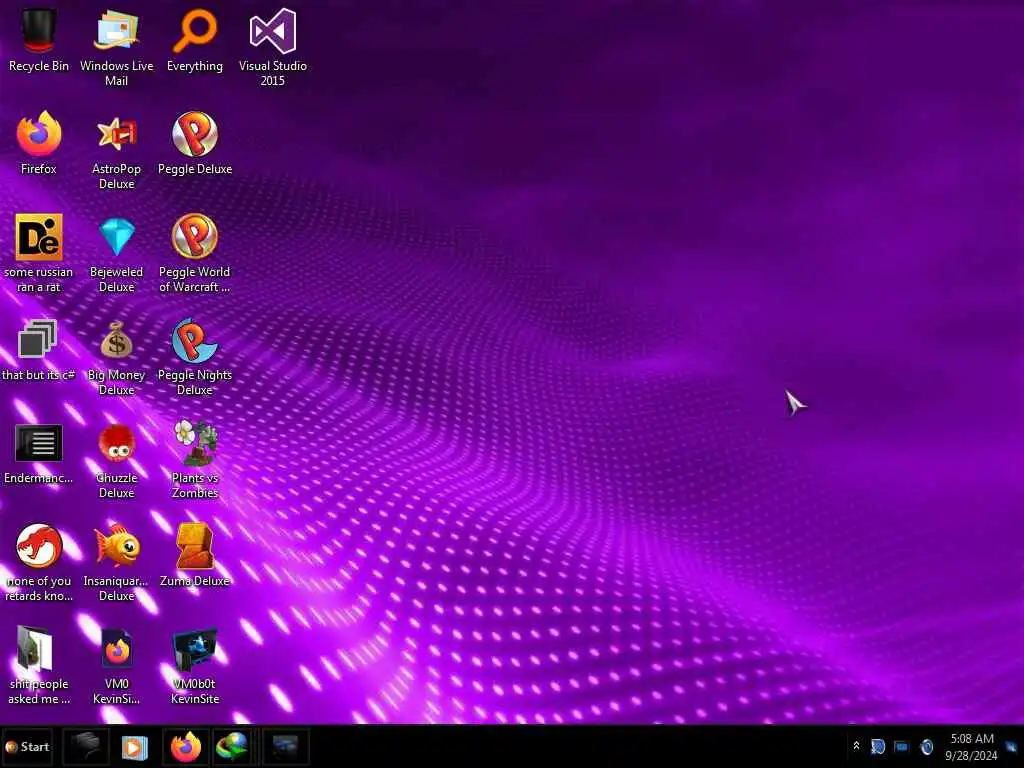The height and width of the screenshot is (768, 1024).
Task: Click the Big Money Deluxe money bag
Action: [x=116, y=357]
